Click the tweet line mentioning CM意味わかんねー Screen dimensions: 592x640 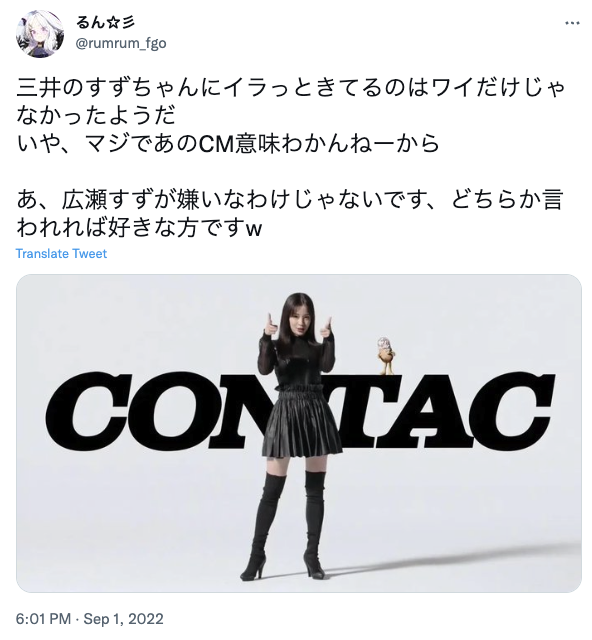tap(228, 144)
